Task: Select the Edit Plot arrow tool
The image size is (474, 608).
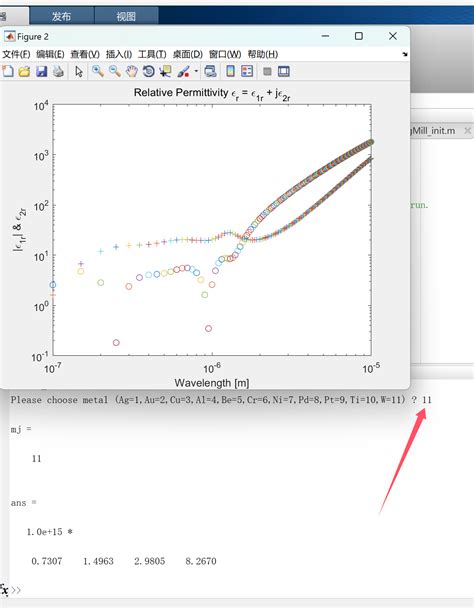Action: click(79, 71)
